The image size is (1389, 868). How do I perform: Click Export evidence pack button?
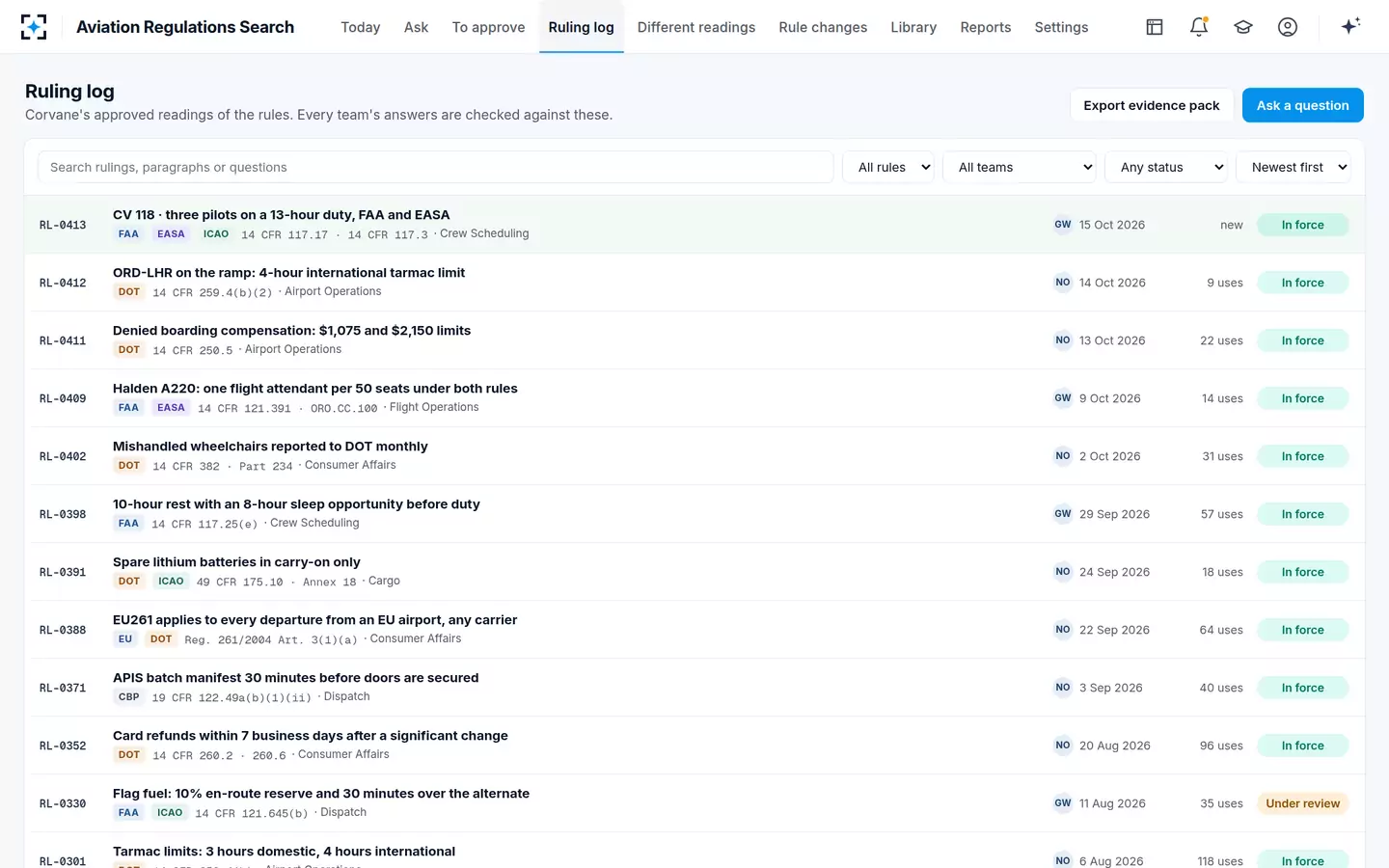point(1152,105)
